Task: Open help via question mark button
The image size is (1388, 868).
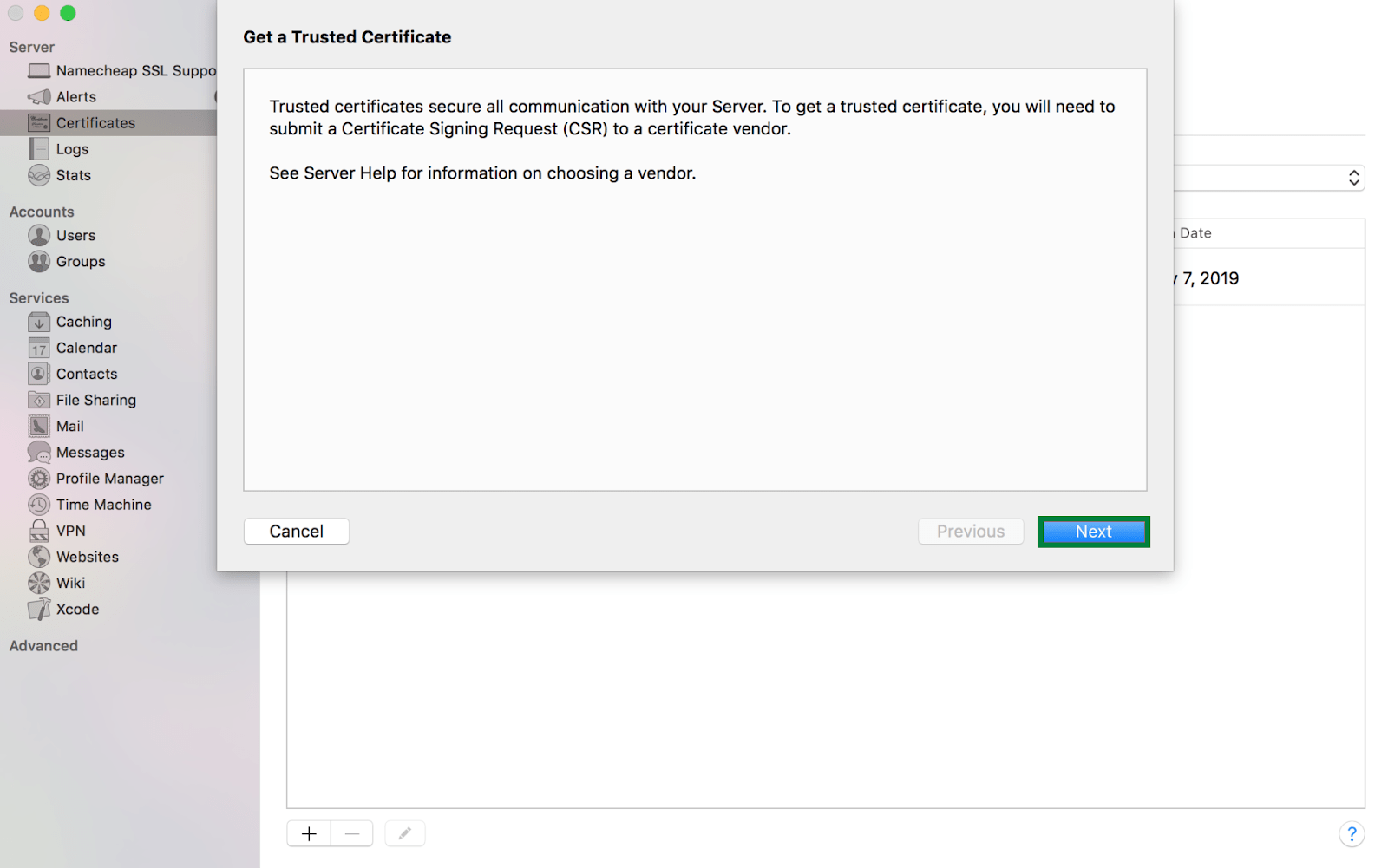Action: [x=1352, y=834]
